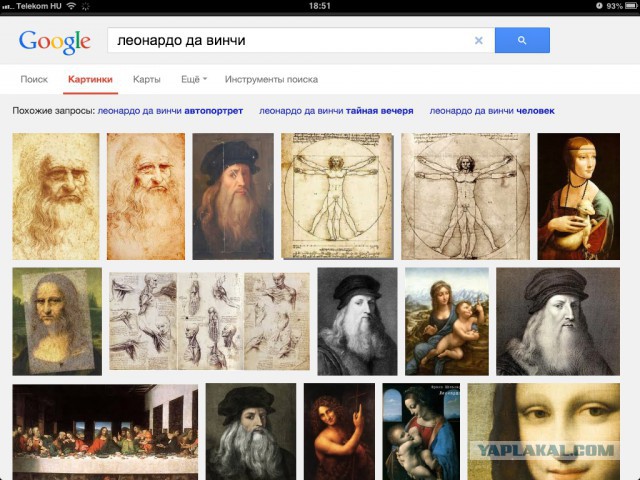Viewport: 640px width, 480px height.
Task: Open the Карты tab
Action: [147, 79]
